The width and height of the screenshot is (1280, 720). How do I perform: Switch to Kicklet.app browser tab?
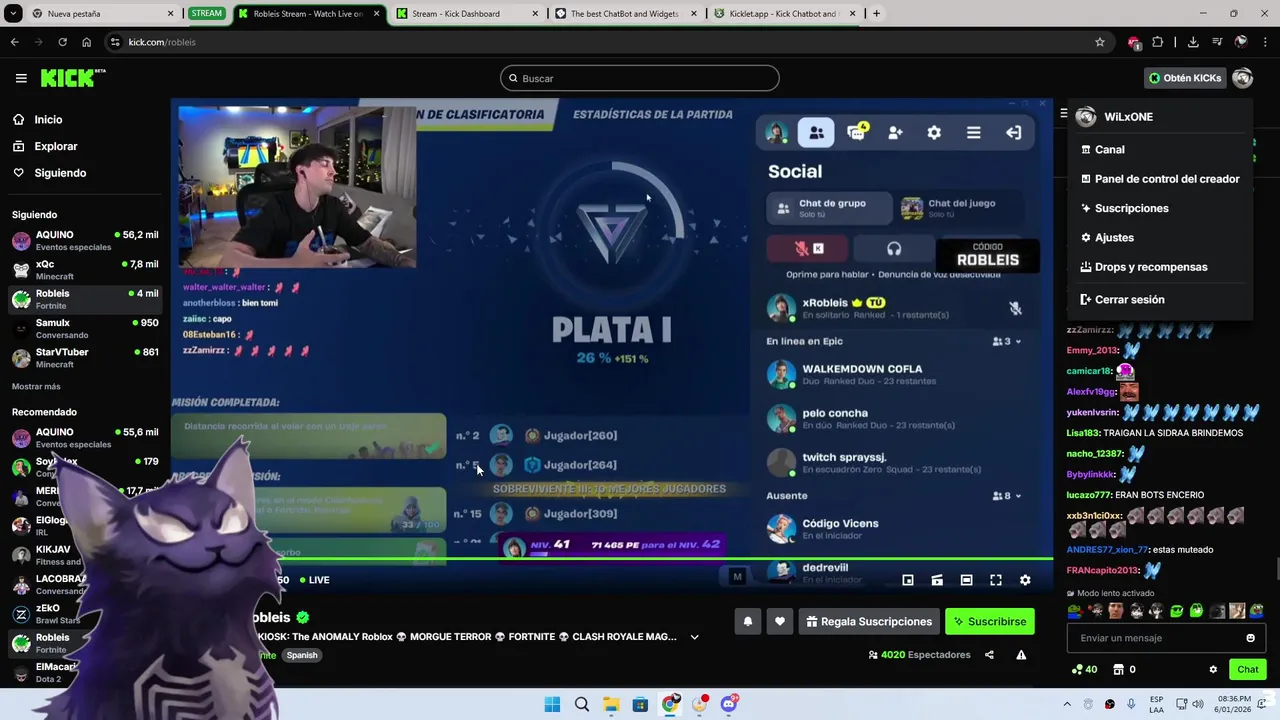(783, 14)
